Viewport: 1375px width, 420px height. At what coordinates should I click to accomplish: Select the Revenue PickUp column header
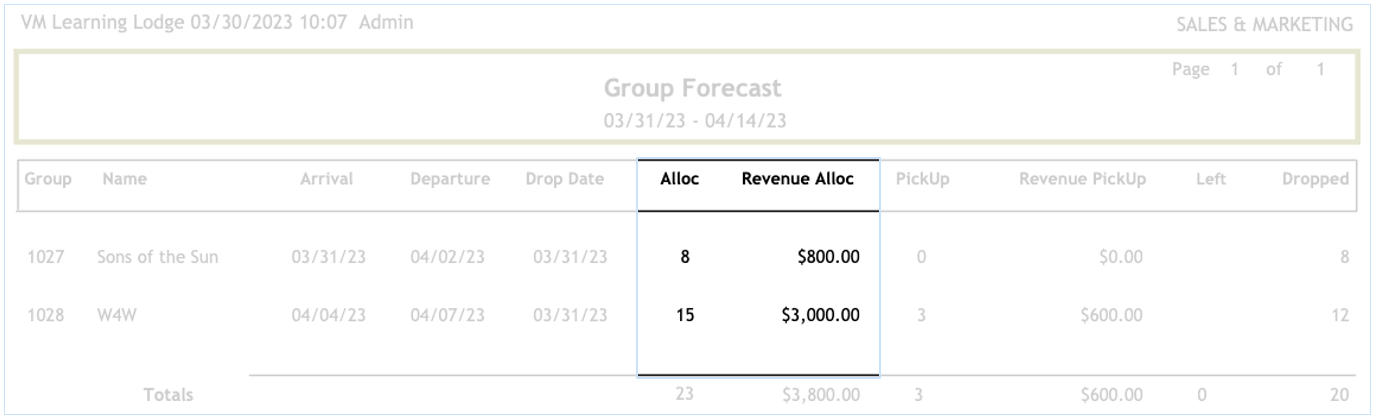click(x=1084, y=179)
